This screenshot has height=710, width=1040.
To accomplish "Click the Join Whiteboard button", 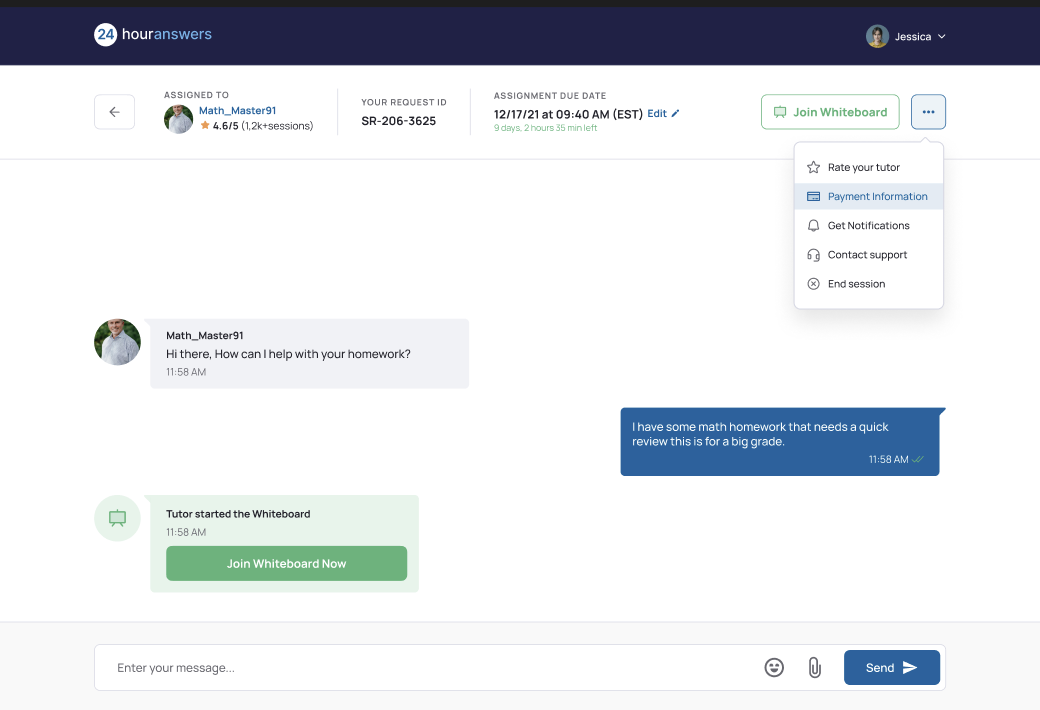I will 830,111.
